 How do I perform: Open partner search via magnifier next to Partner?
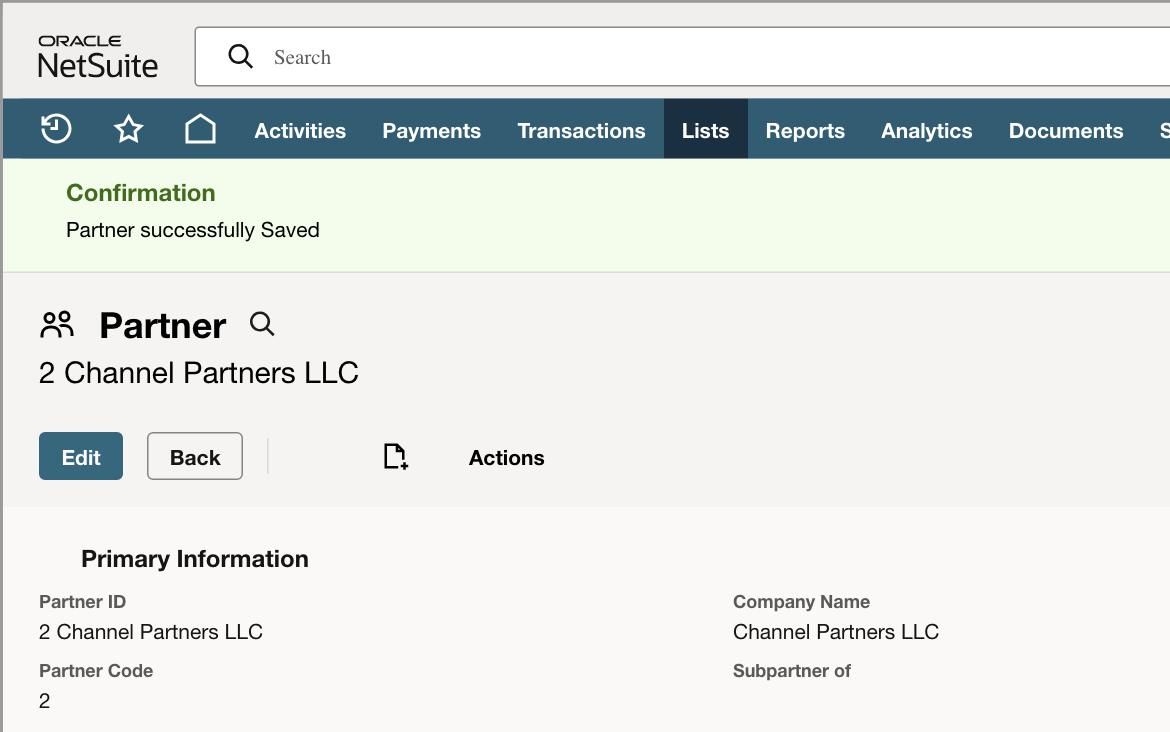coord(262,325)
